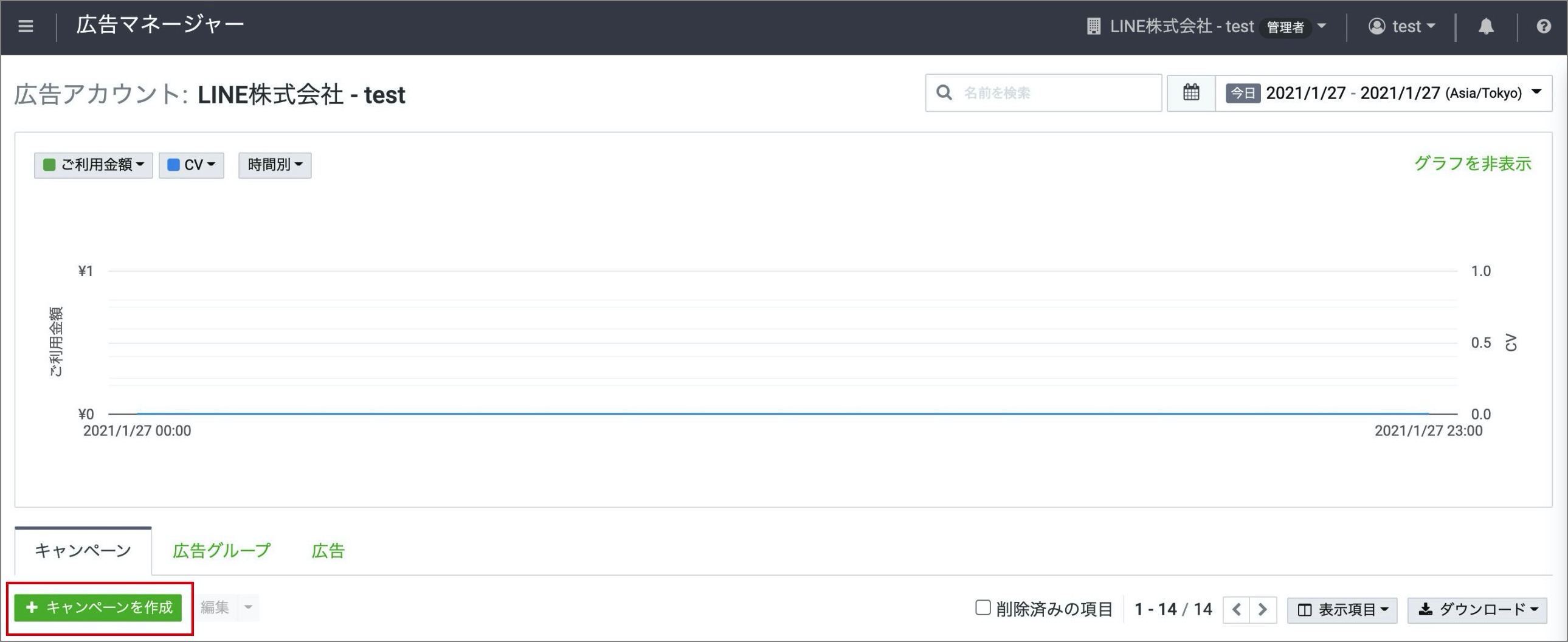This screenshot has width=1568, height=642.
Task: Click the calendar icon button
Action: click(1191, 92)
